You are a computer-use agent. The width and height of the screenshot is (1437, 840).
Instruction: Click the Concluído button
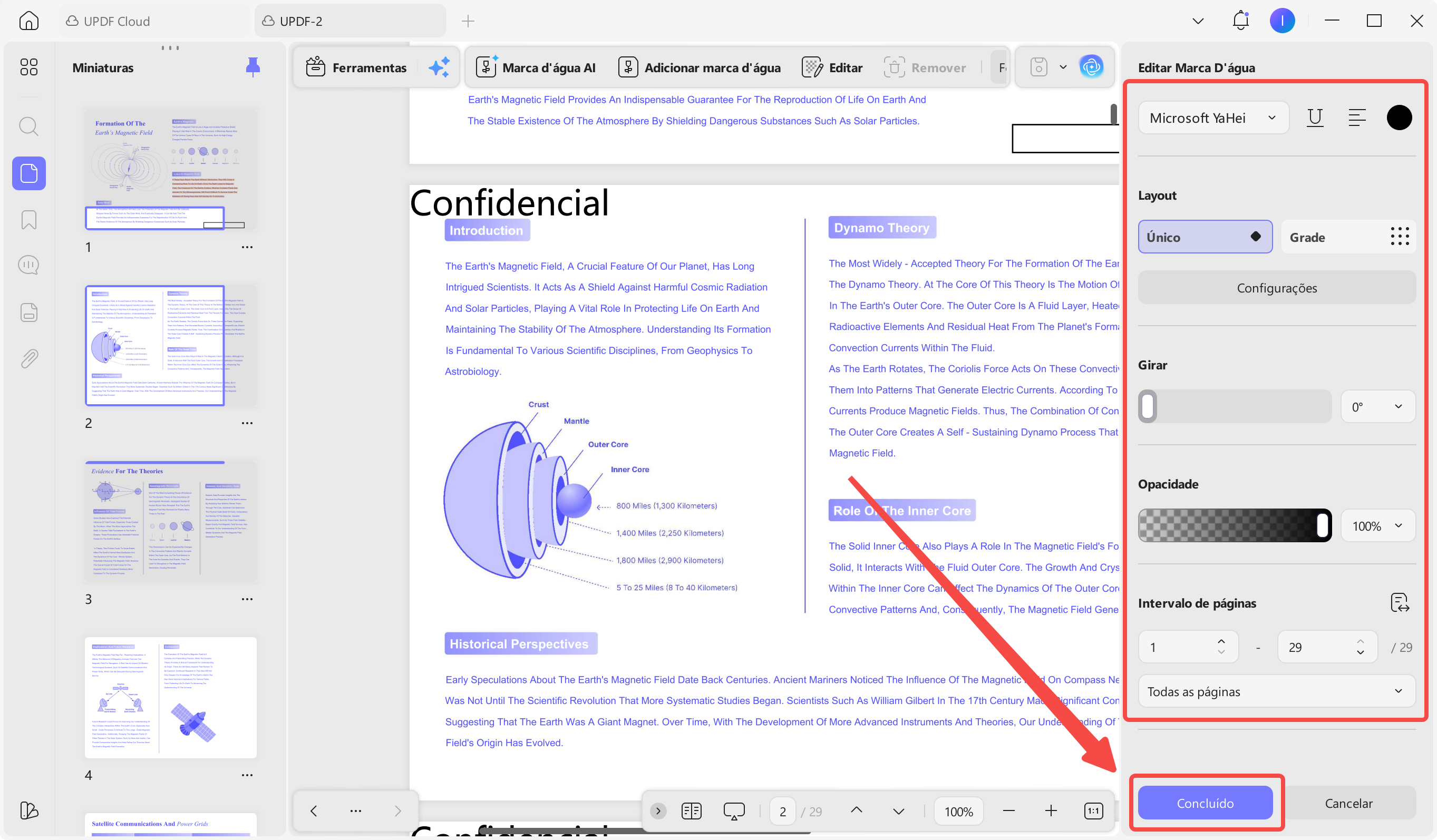1205,803
